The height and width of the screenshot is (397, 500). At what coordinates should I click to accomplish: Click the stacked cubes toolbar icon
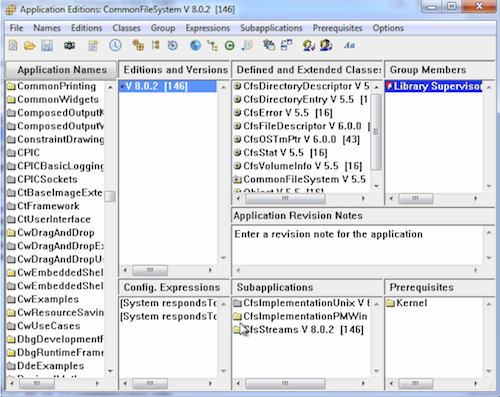coord(138,45)
